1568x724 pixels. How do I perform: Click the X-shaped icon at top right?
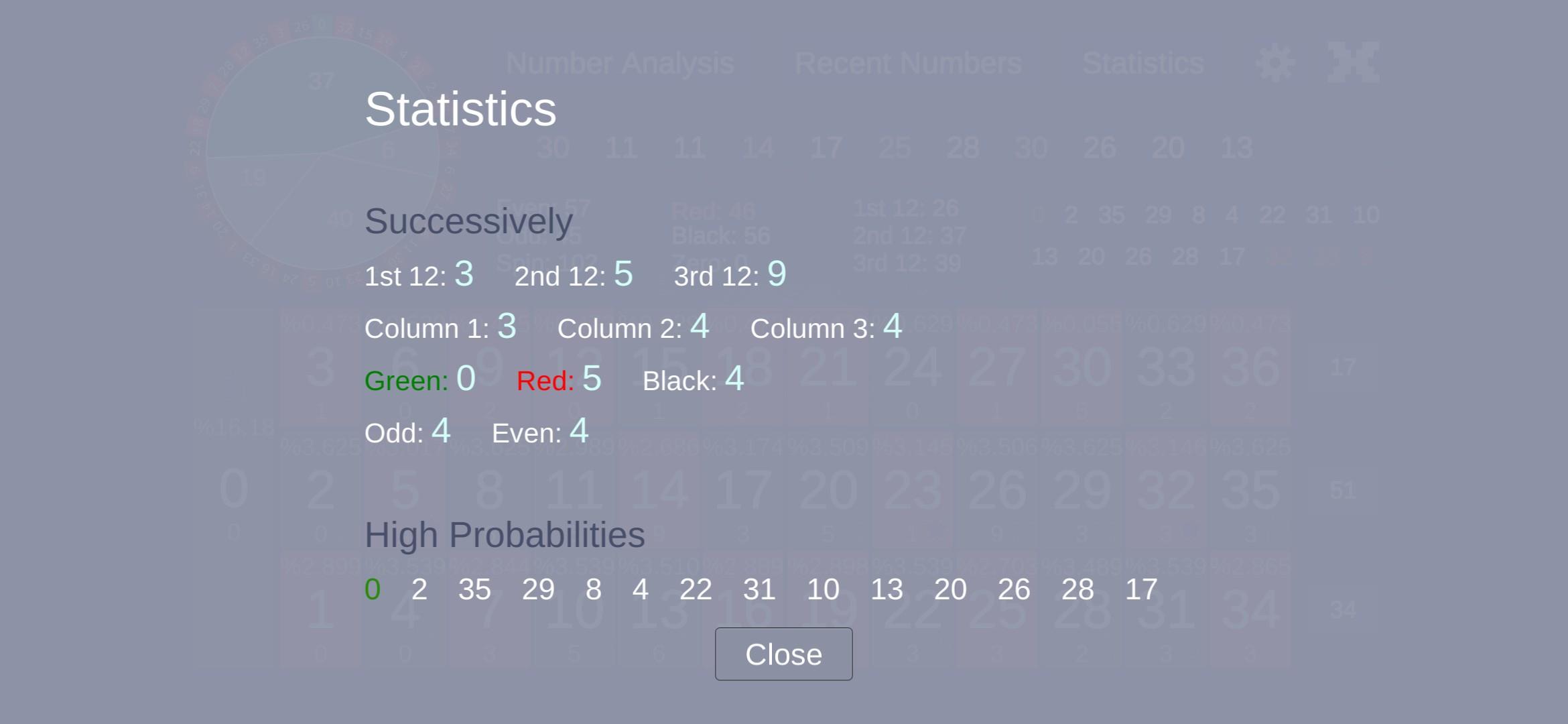pos(1354,62)
